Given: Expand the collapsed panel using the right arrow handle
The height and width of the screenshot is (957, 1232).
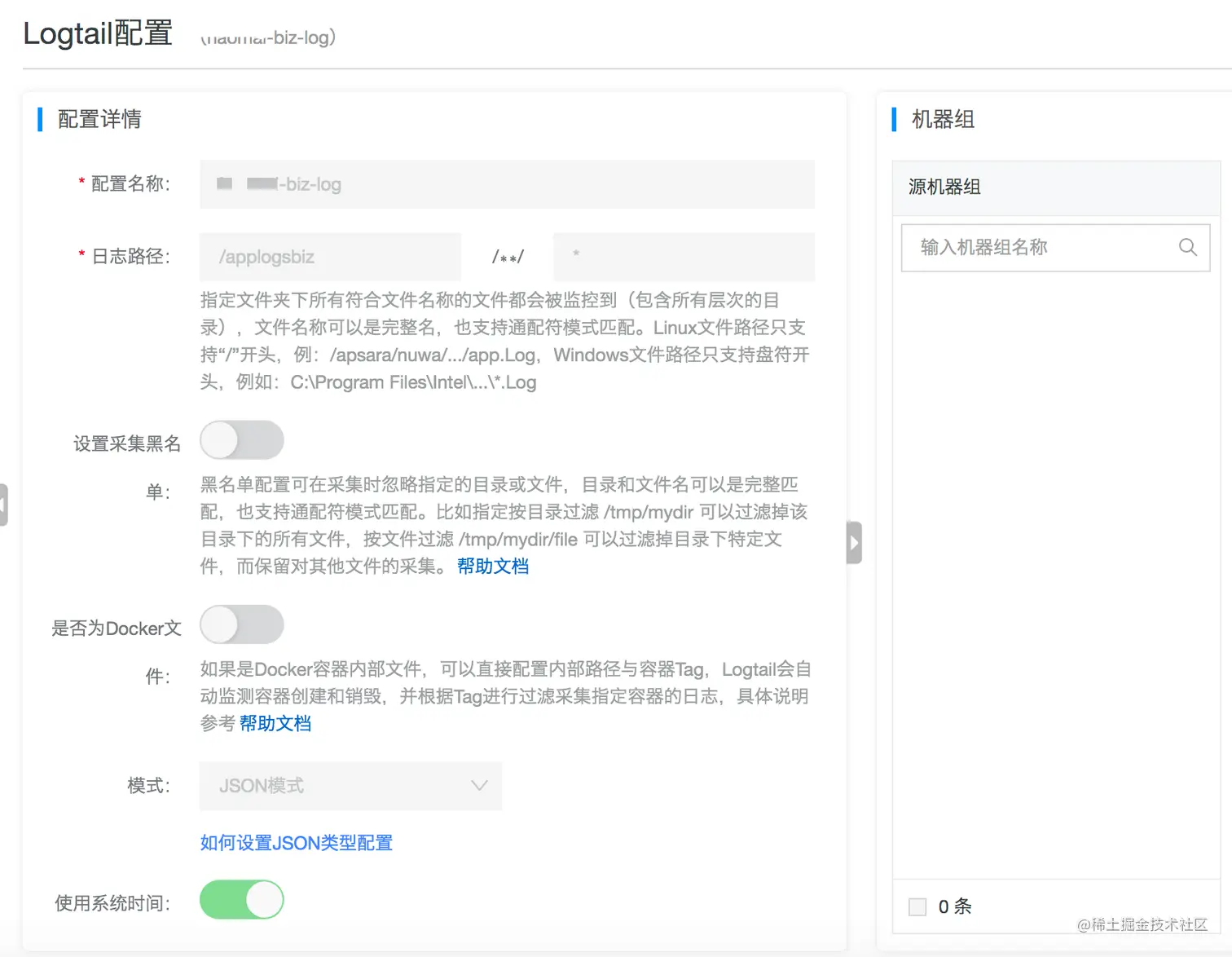Looking at the screenshot, I should tap(852, 541).
